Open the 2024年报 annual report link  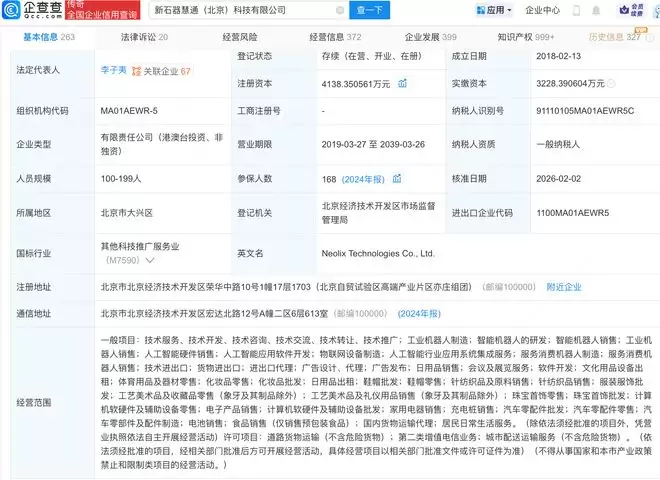(x=364, y=179)
